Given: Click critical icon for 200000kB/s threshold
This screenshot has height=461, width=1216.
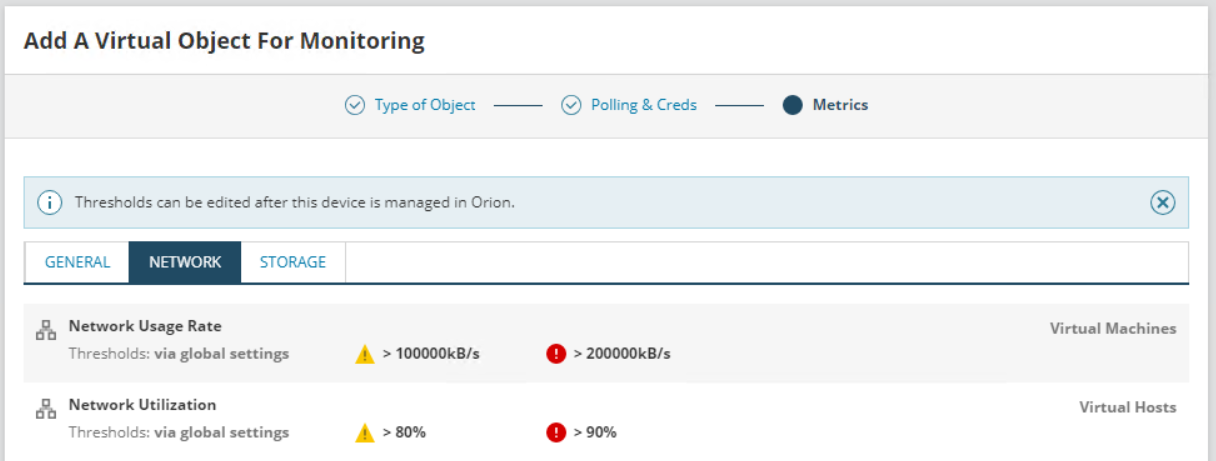Looking at the screenshot, I should (556, 354).
